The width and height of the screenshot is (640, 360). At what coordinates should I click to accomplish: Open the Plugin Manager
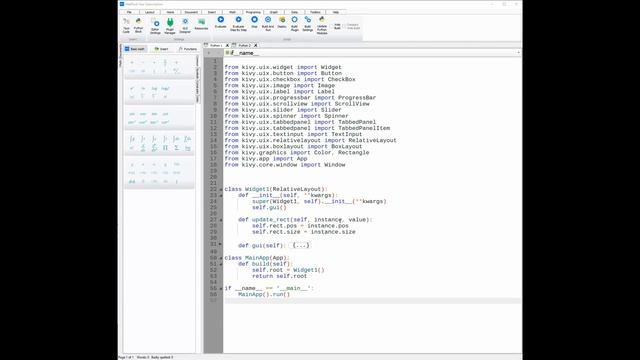(170, 26)
